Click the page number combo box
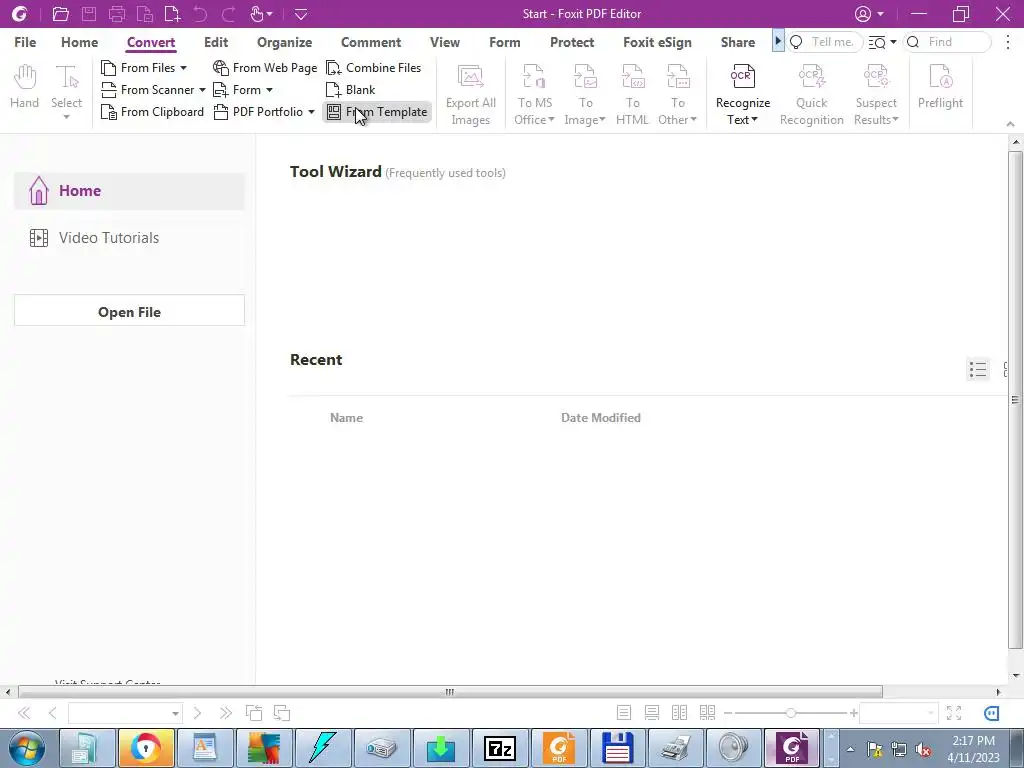Viewport: 1024px width, 768px height. tap(125, 713)
